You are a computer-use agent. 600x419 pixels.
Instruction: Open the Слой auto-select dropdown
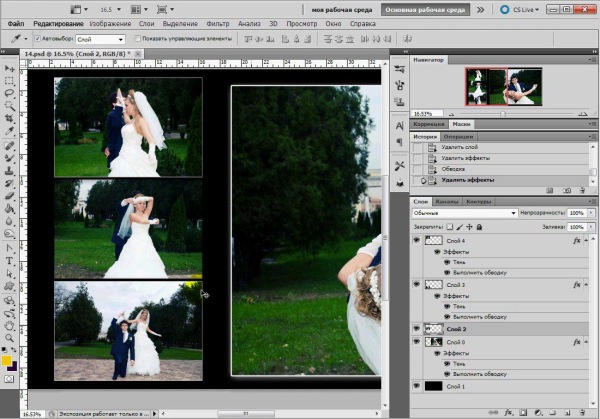(x=100, y=39)
